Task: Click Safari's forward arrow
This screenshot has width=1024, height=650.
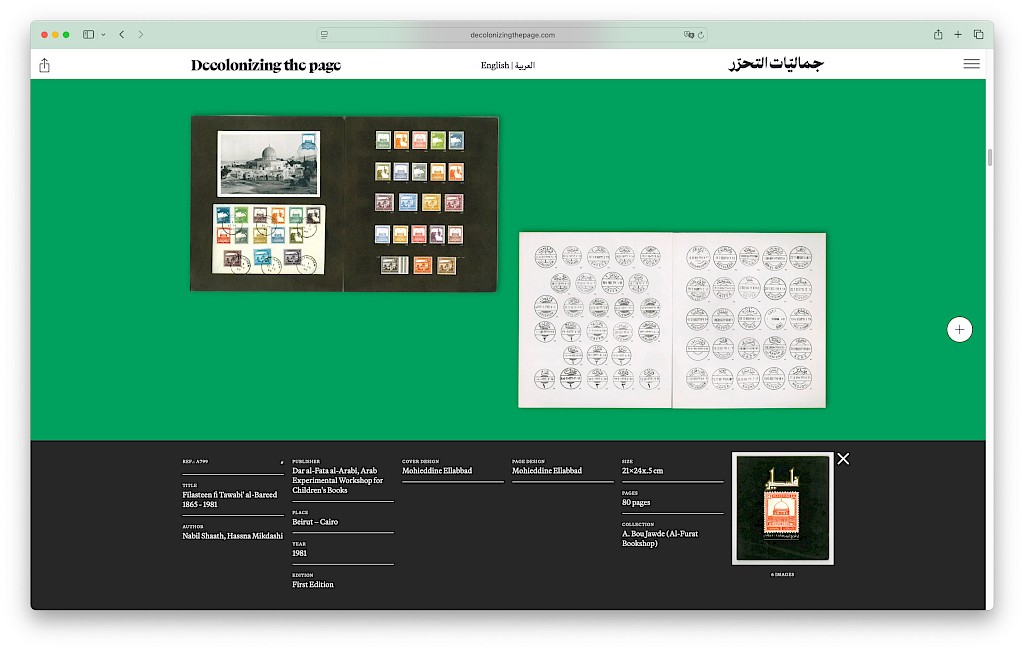Action: point(141,34)
